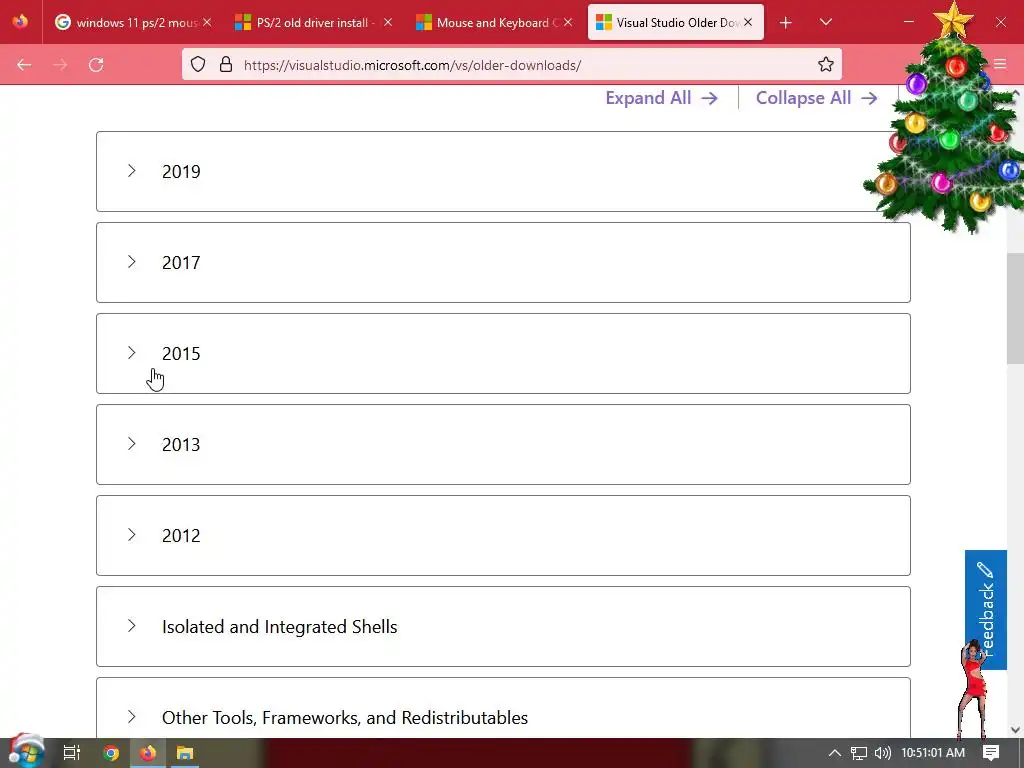This screenshot has width=1024, height=768.
Task: Open notification action center icon
Action: click(x=991, y=753)
